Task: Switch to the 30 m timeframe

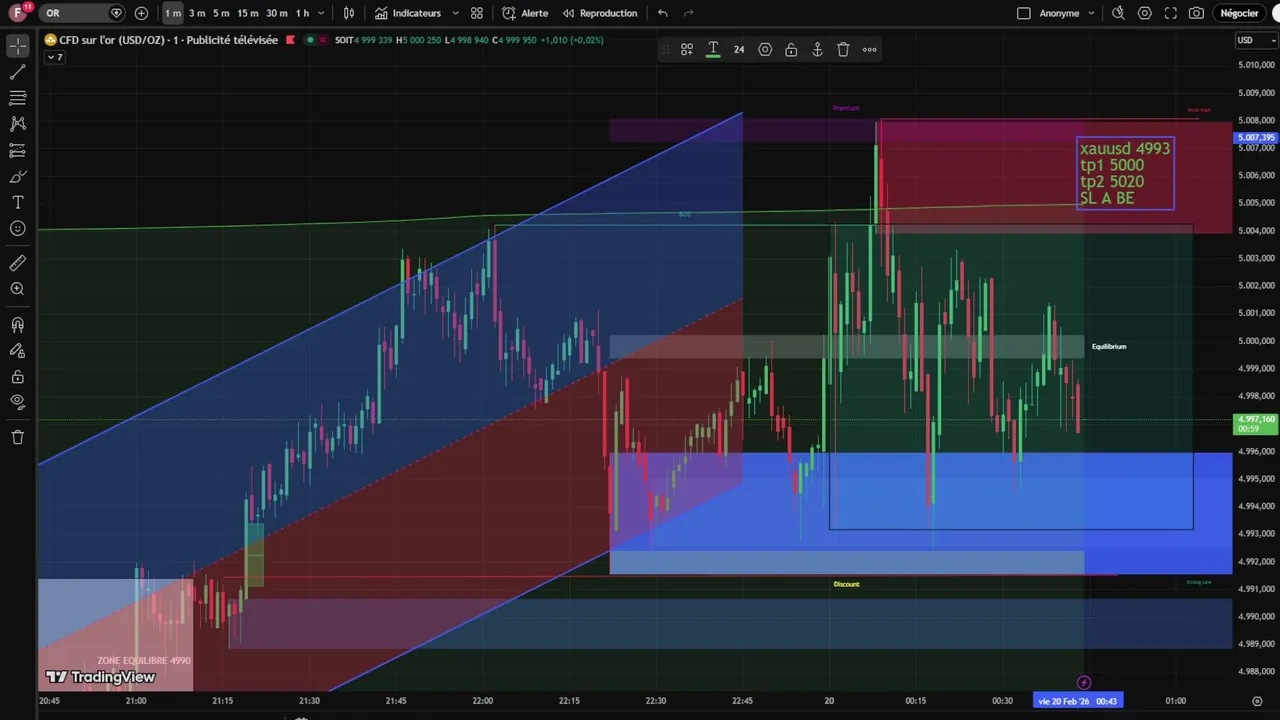Action: 277,13
